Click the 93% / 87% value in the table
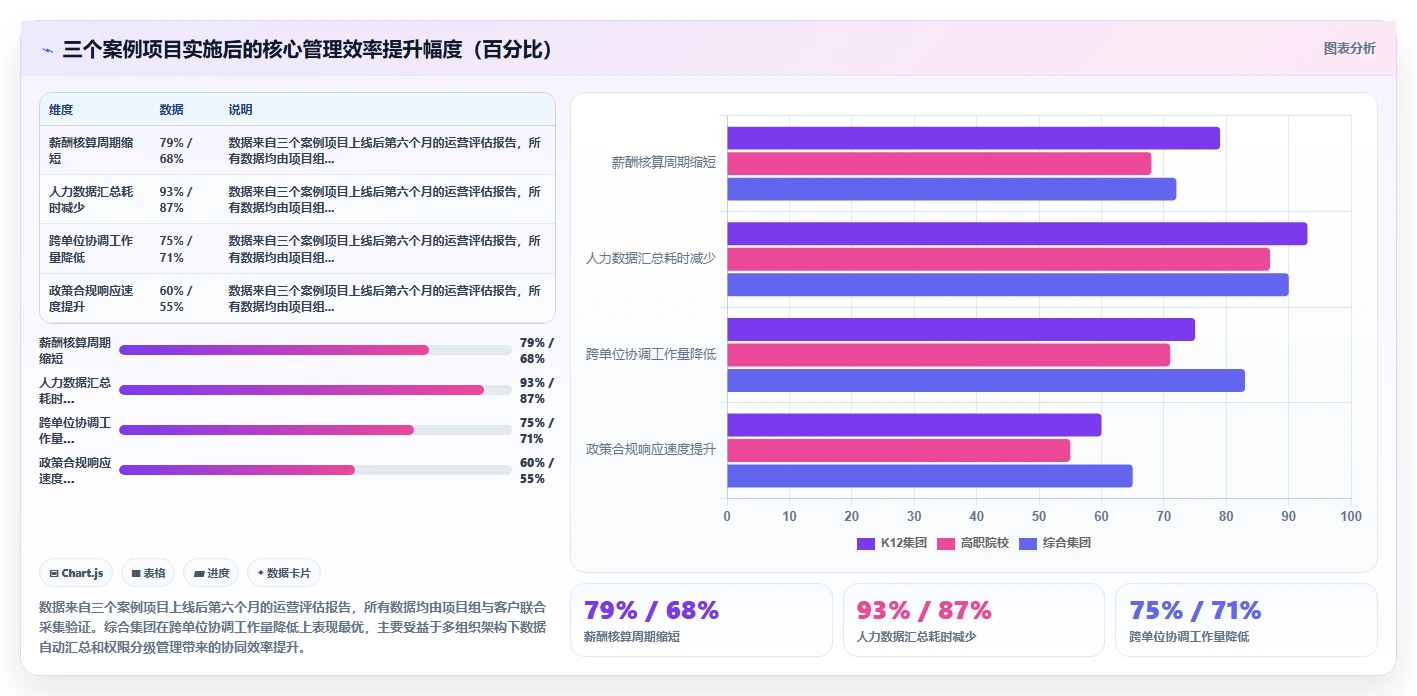The image size is (1417, 696). pos(176,199)
